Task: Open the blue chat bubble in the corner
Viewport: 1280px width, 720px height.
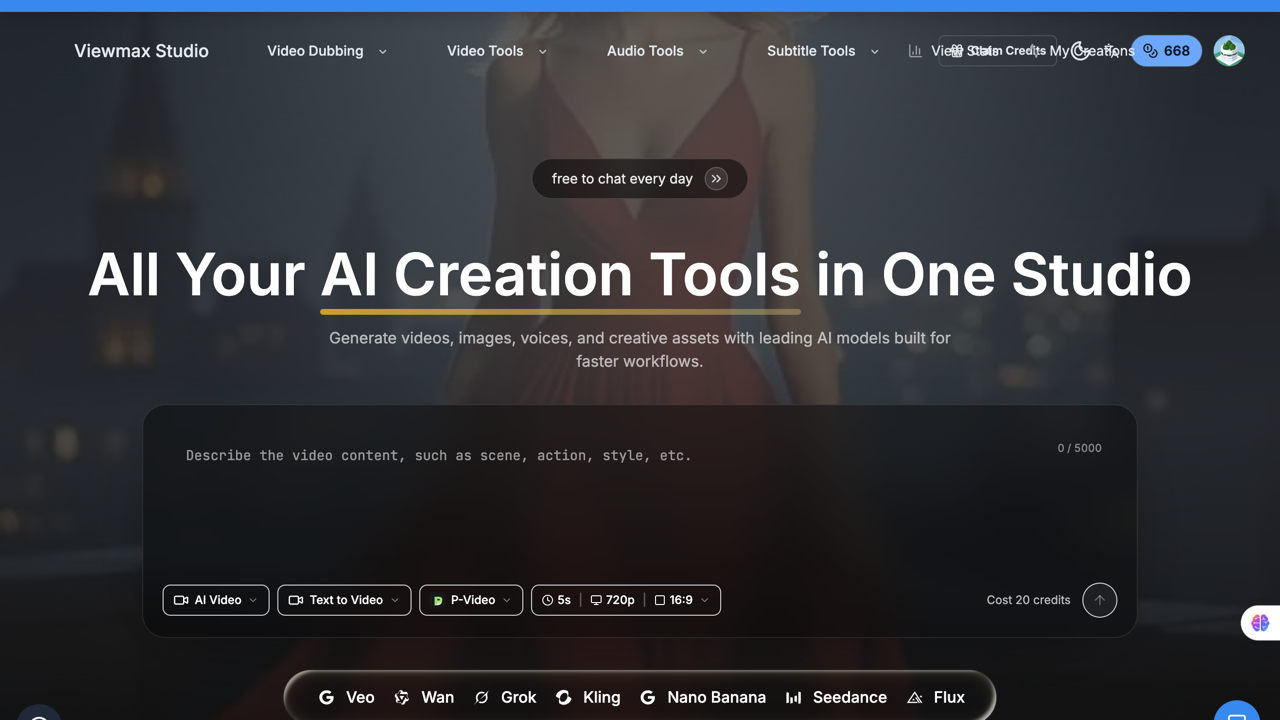Action: (1237, 712)
